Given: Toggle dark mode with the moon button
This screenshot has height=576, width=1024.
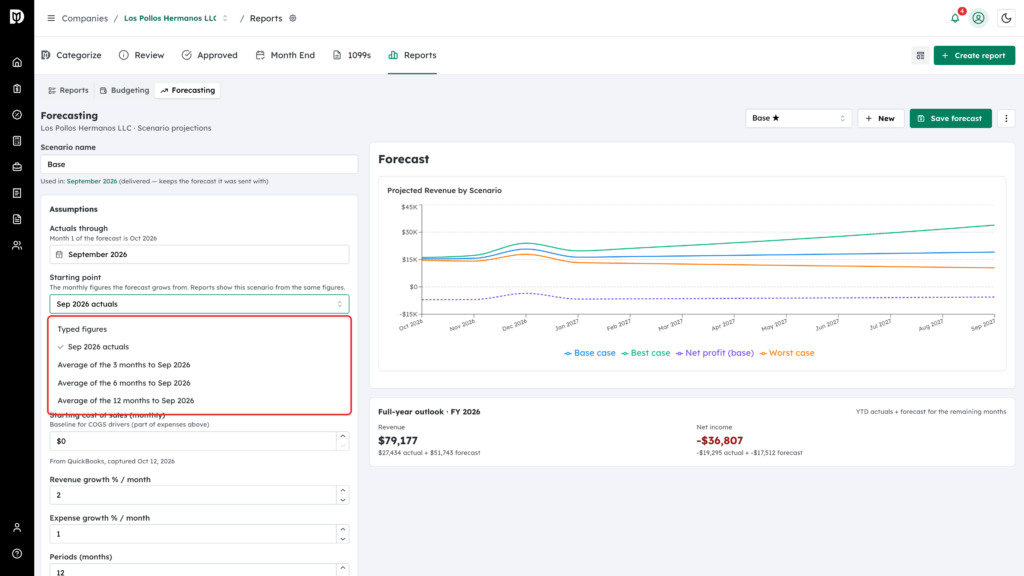Looking at the screenshot, I should [1006, 18].
